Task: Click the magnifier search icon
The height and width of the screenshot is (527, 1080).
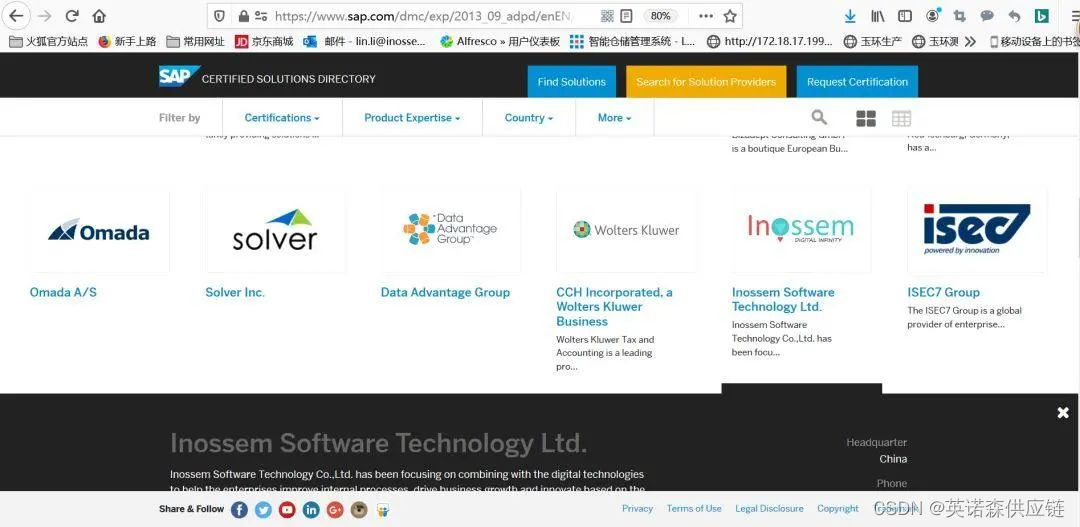Action: pyautogui.click(x=819, y=117)
